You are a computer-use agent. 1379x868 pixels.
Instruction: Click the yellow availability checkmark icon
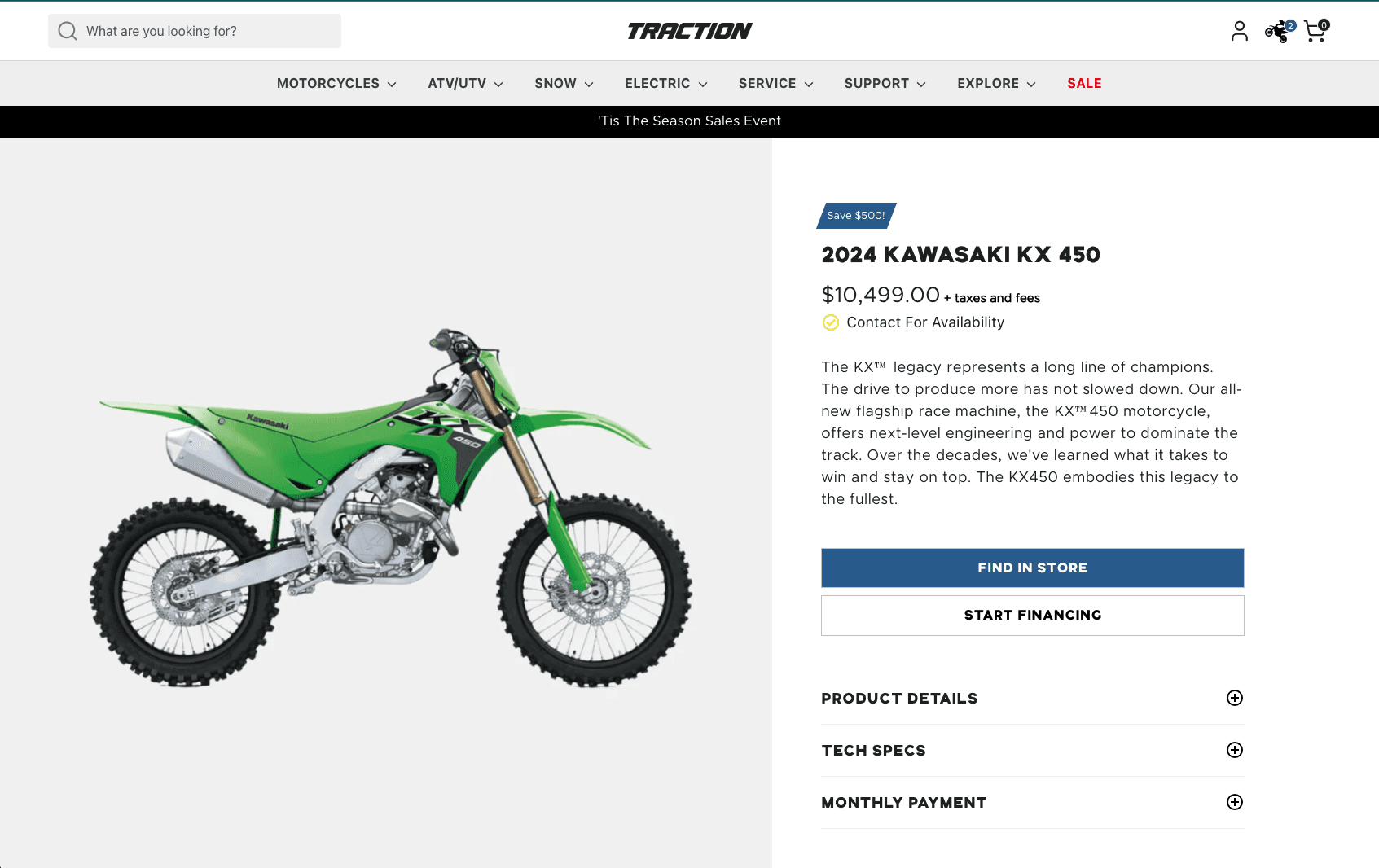pyautogui.click(x=830, y=322)
